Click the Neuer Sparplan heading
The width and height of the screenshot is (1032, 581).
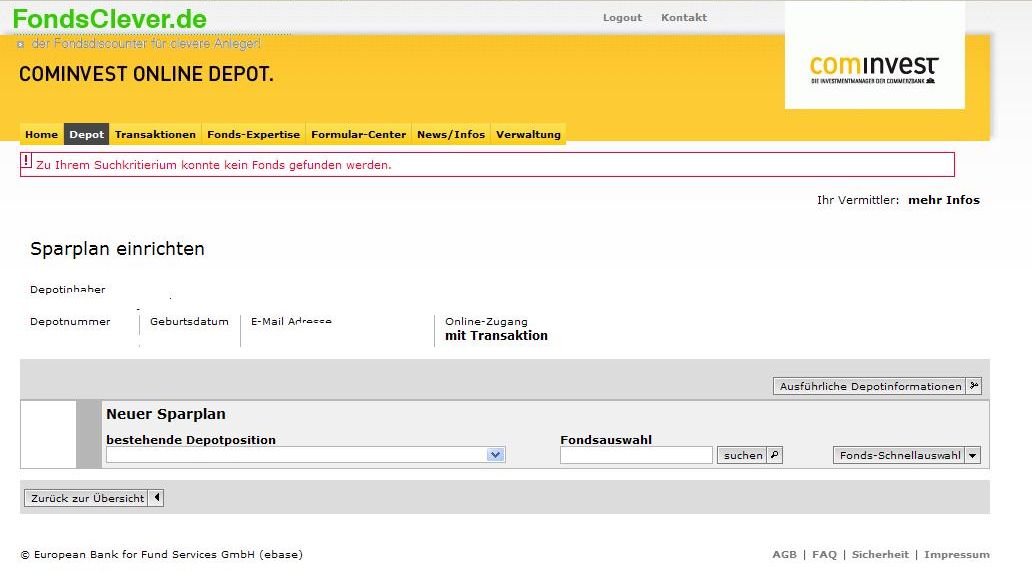coord(166,414)
